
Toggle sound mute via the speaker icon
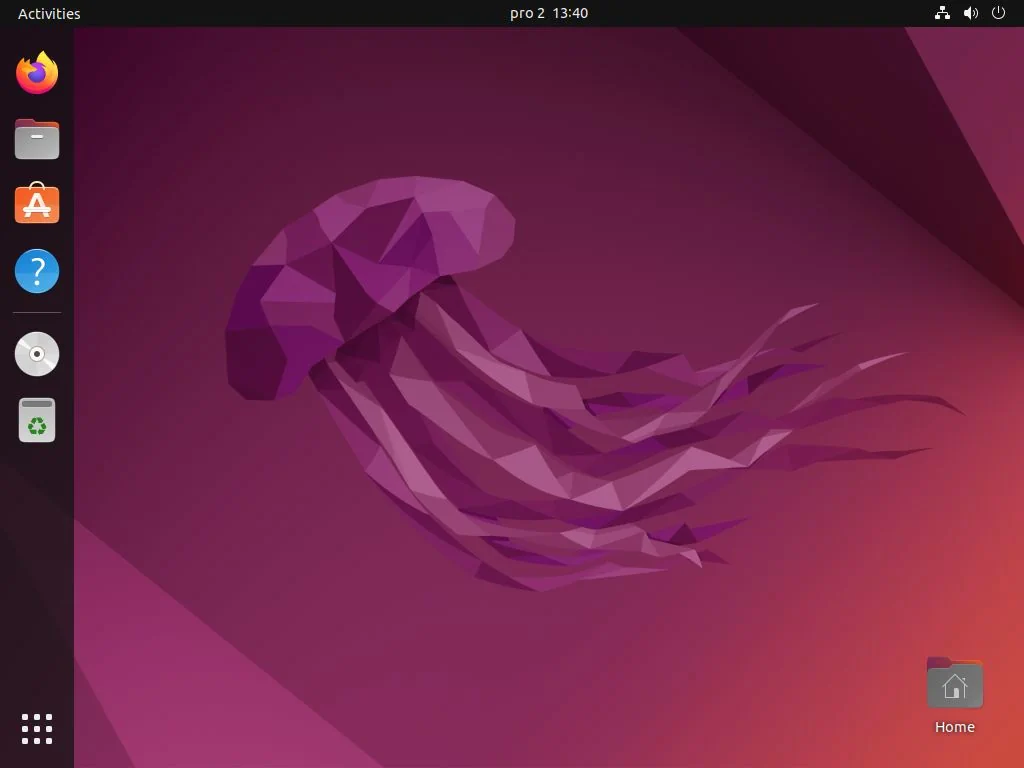click(x=970, y=13)
